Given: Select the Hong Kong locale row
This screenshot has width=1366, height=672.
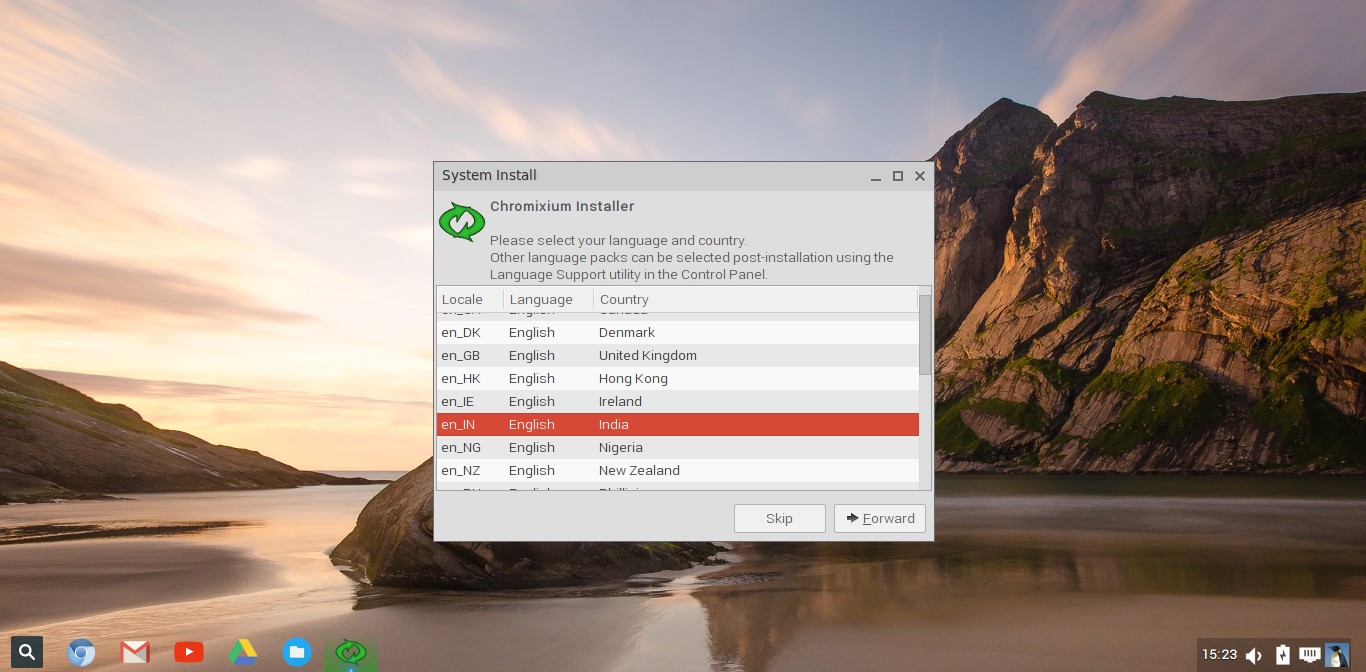Looking at the screenshot, I should (678, 378).
